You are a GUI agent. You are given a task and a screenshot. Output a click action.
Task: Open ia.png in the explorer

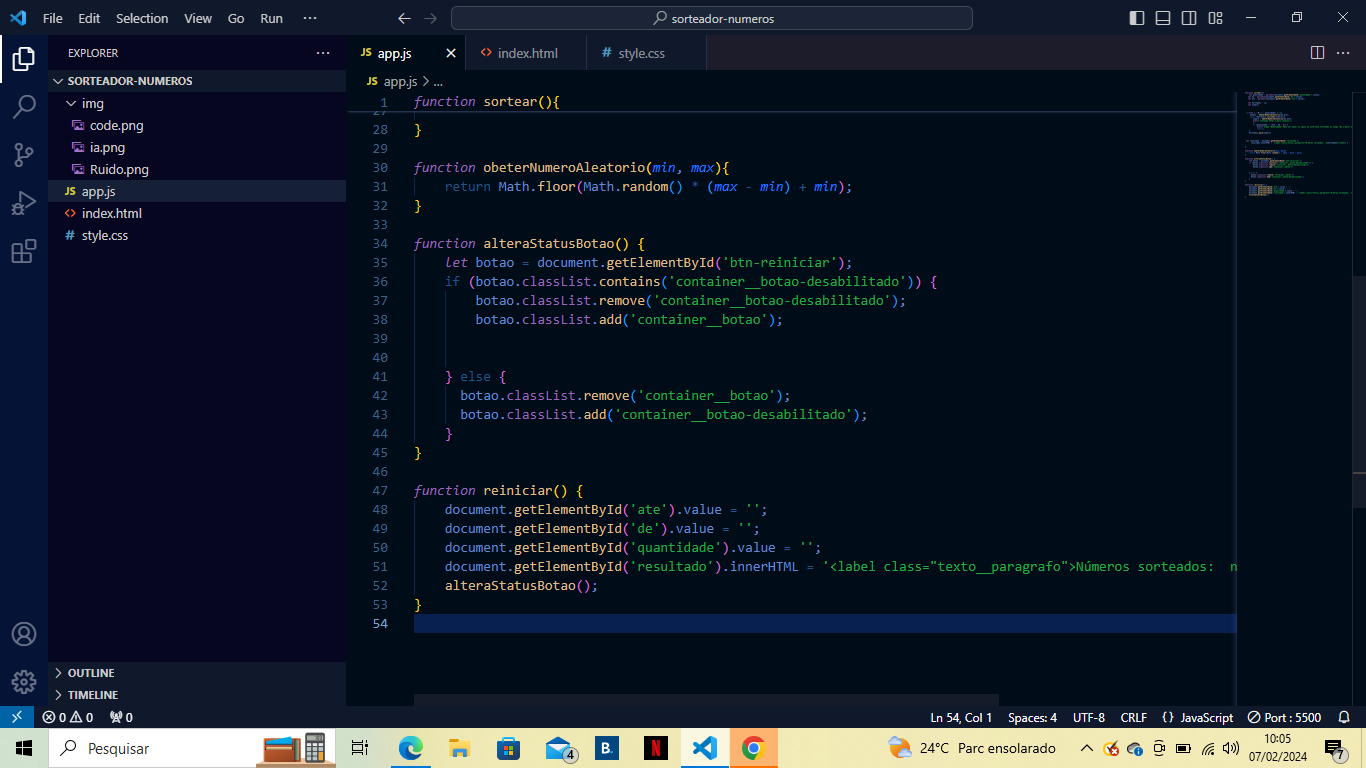[197, 147]
